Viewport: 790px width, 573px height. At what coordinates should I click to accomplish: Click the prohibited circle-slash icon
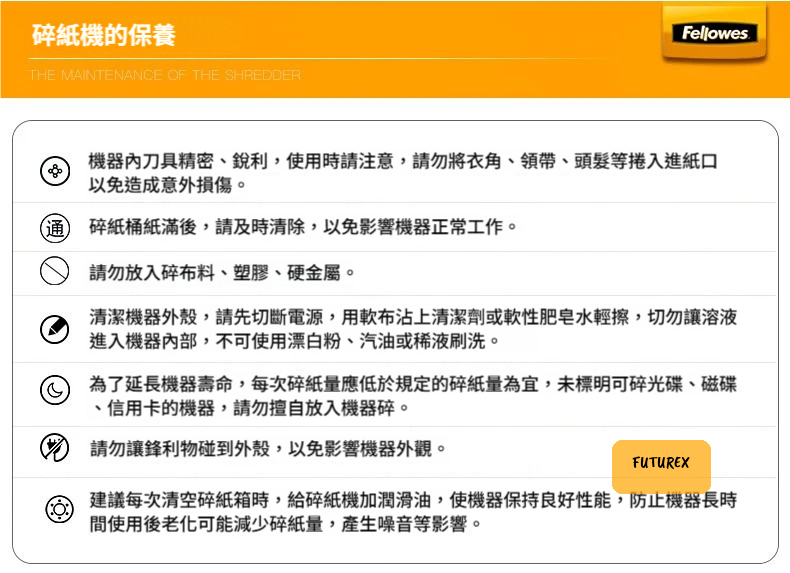[54, 271]
